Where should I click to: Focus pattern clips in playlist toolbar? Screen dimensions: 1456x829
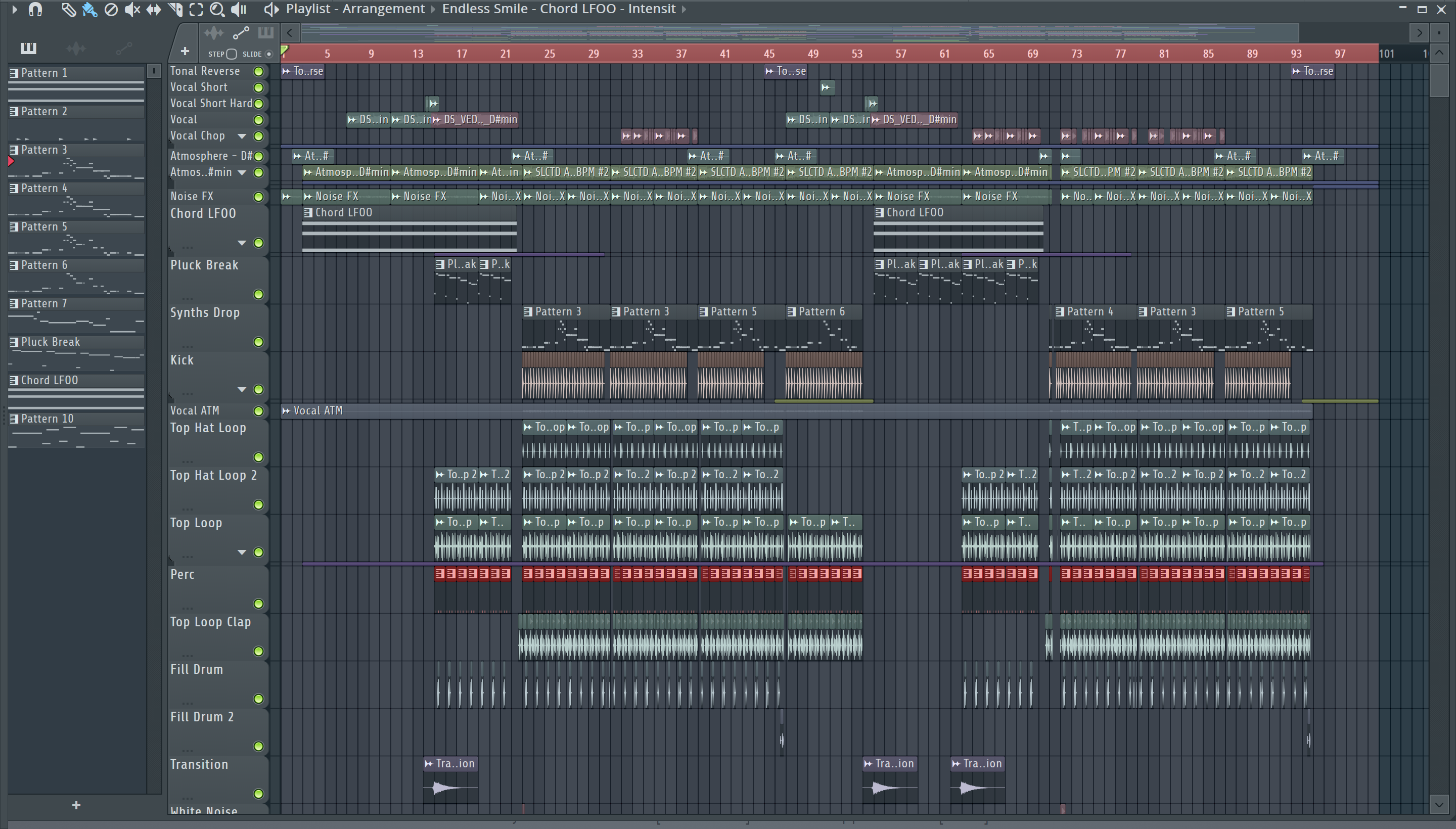[265, 33]
